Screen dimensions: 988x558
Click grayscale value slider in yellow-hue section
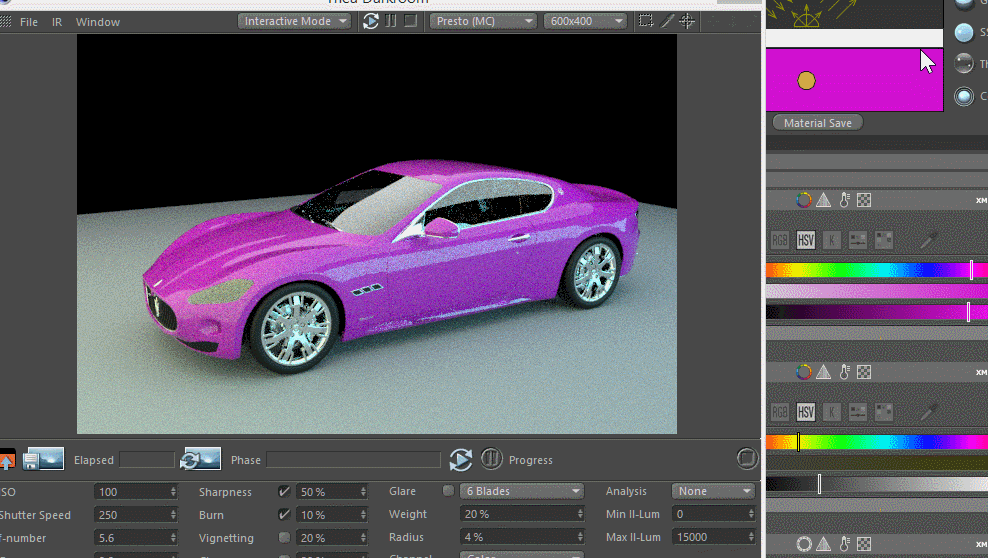(x=877, y=484)
